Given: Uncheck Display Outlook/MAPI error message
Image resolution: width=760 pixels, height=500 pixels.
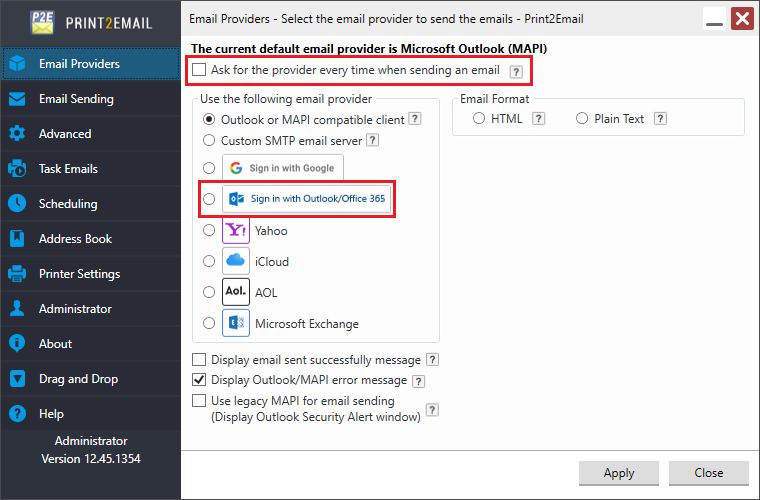Looking at the screenshot, I should click(x=199, y=380).
